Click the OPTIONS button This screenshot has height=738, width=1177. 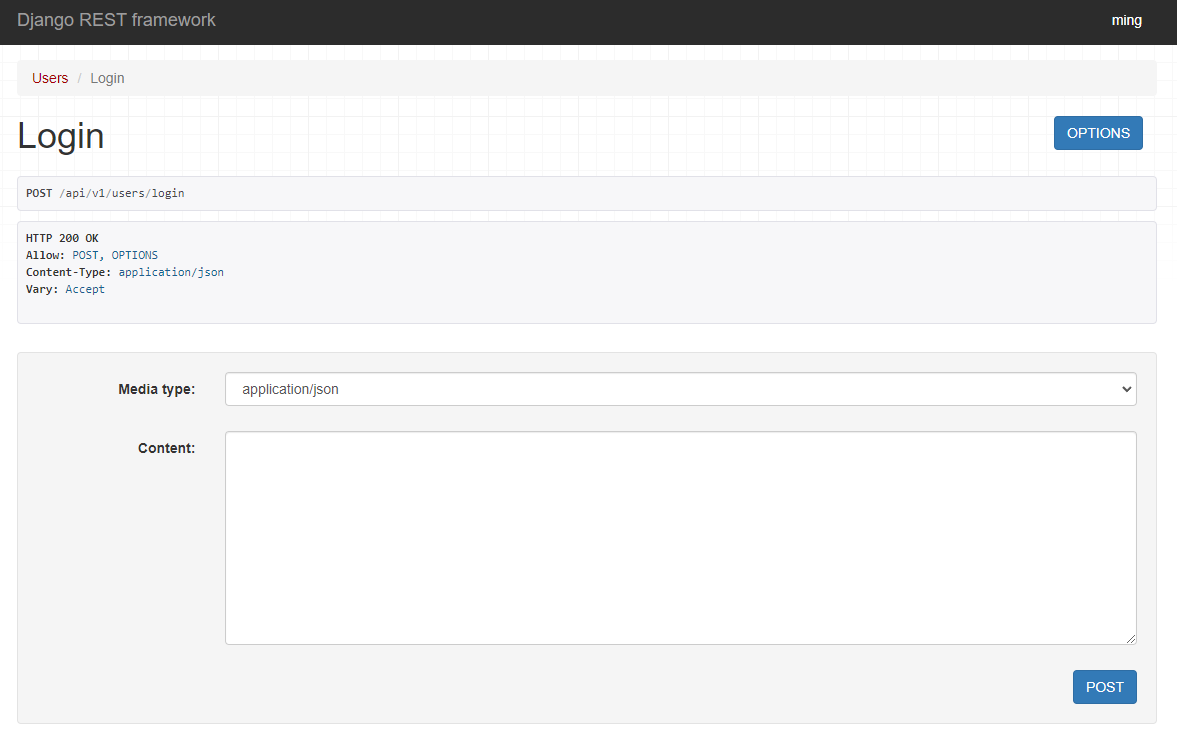click(x=1098, y=132)
